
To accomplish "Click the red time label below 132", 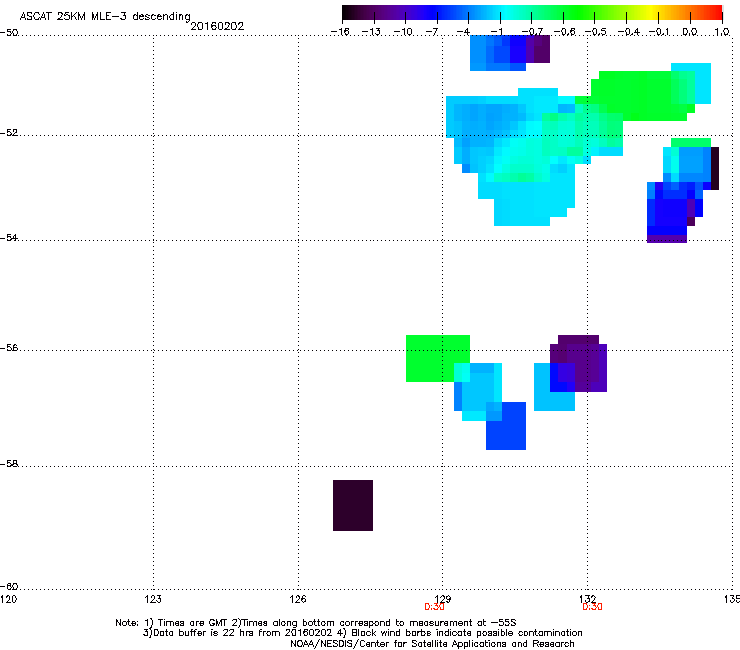I will coord(592,607).
